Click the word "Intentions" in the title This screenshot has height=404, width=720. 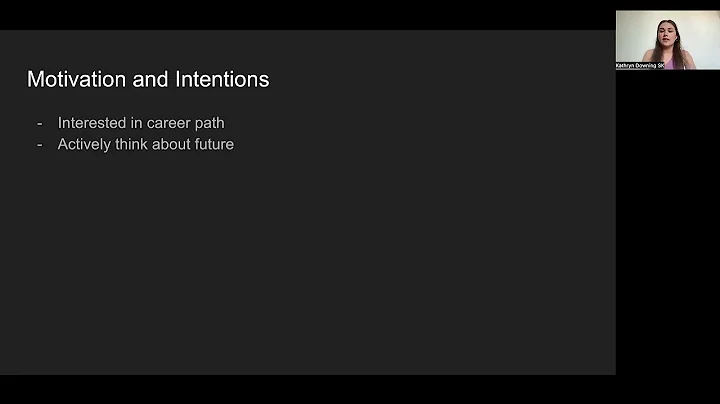(220, 79)
